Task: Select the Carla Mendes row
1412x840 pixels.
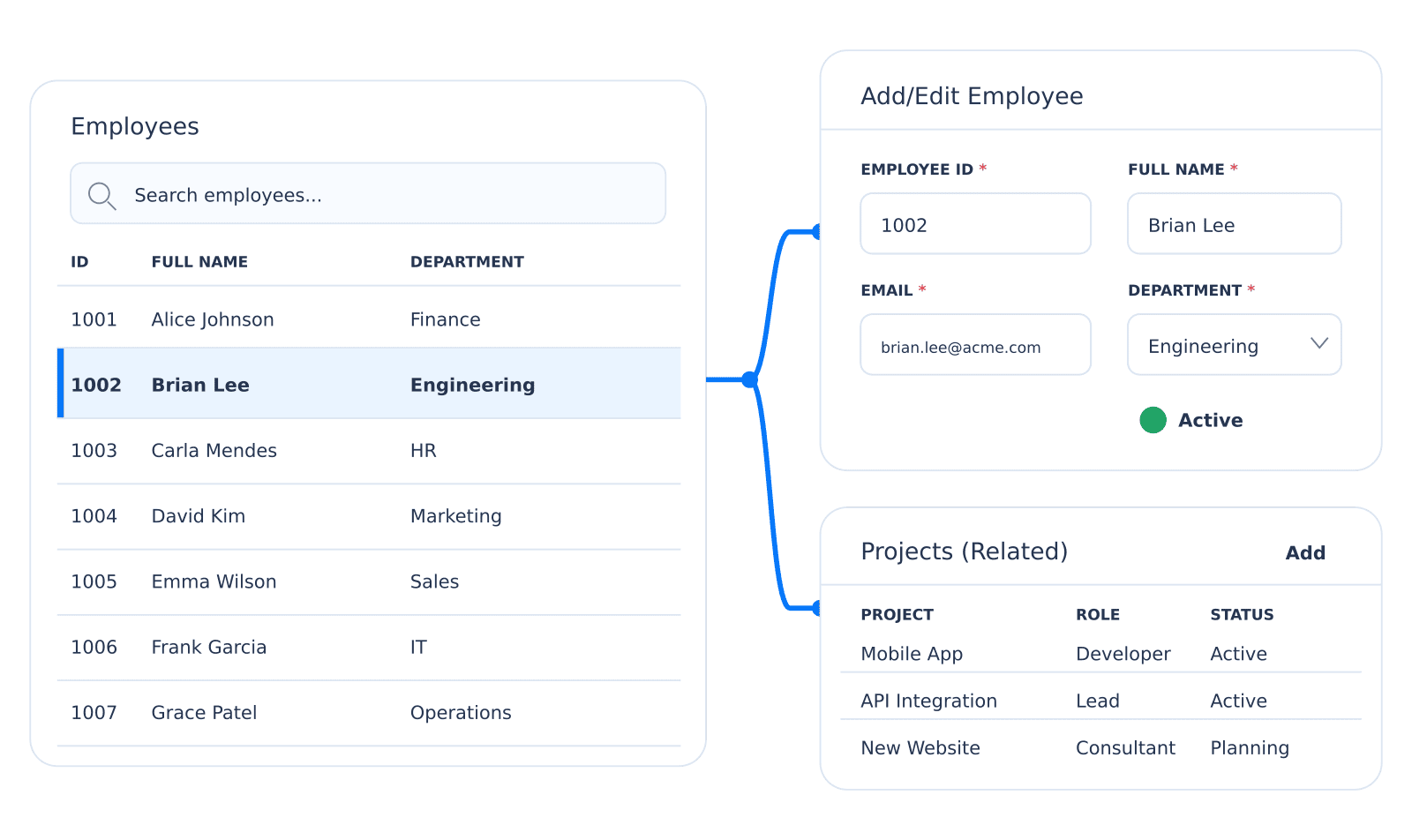Action: click(x=369, y=450)
